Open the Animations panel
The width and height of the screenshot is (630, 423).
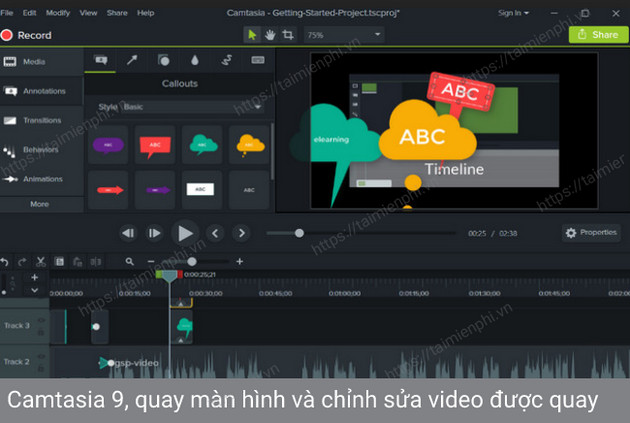(41, 179)
